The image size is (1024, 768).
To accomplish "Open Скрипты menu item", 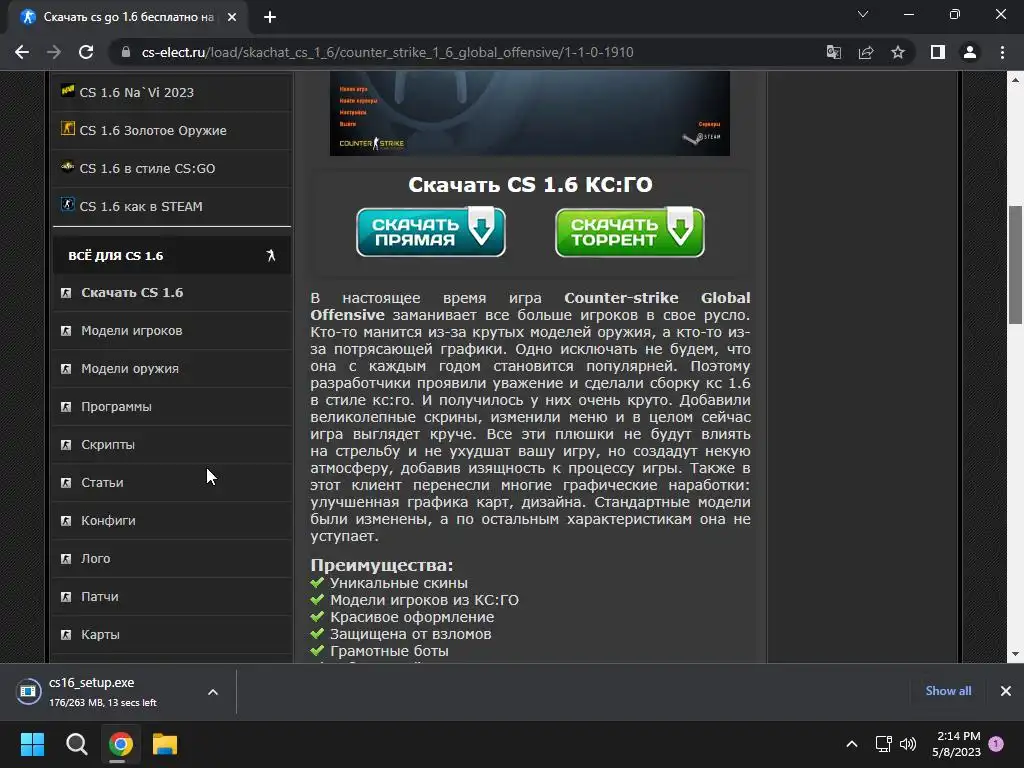I will click(x=108, y=444).
